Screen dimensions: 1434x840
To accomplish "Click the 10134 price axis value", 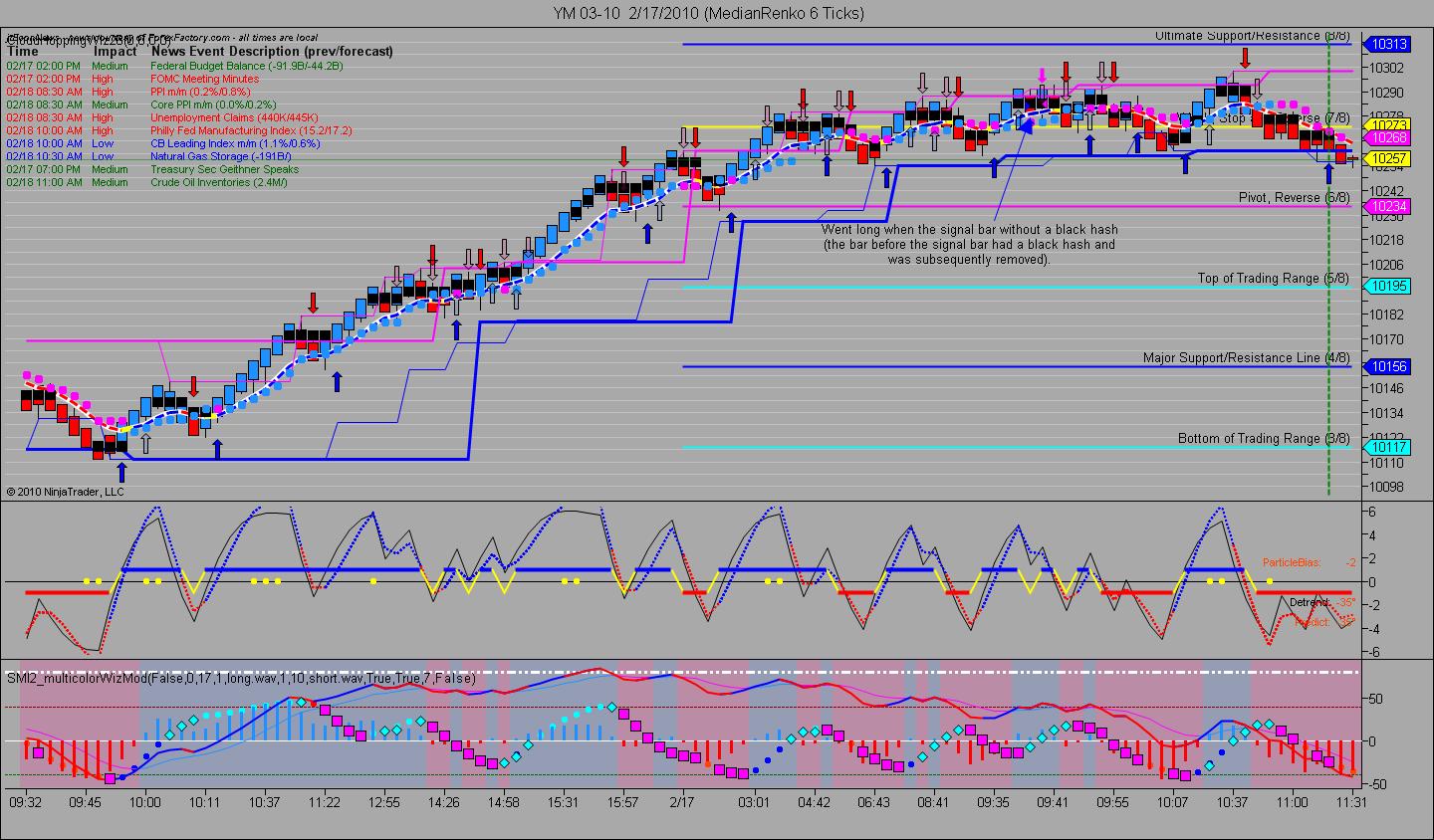I will (x=1387, y=413).
